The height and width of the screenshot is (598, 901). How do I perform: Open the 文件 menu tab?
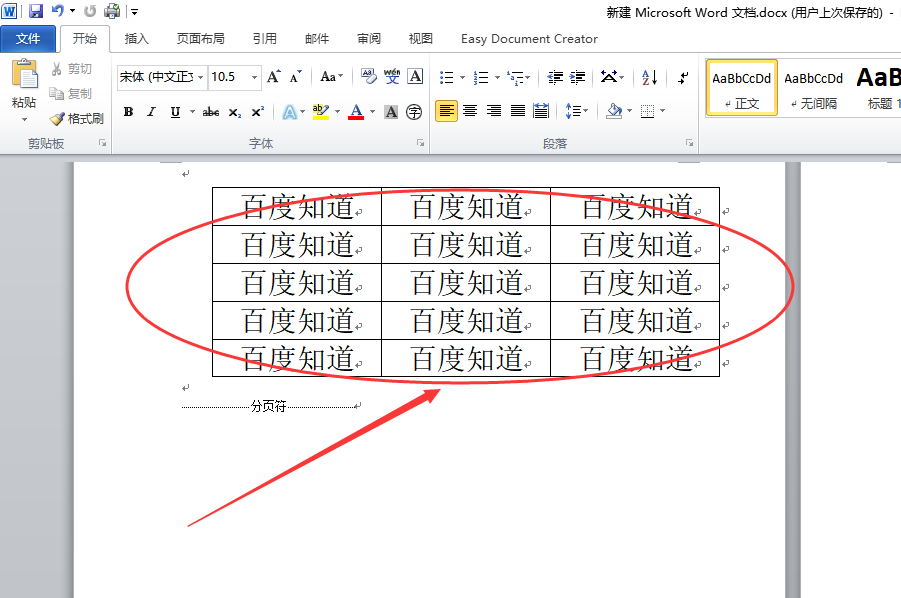tap(28, 39)
